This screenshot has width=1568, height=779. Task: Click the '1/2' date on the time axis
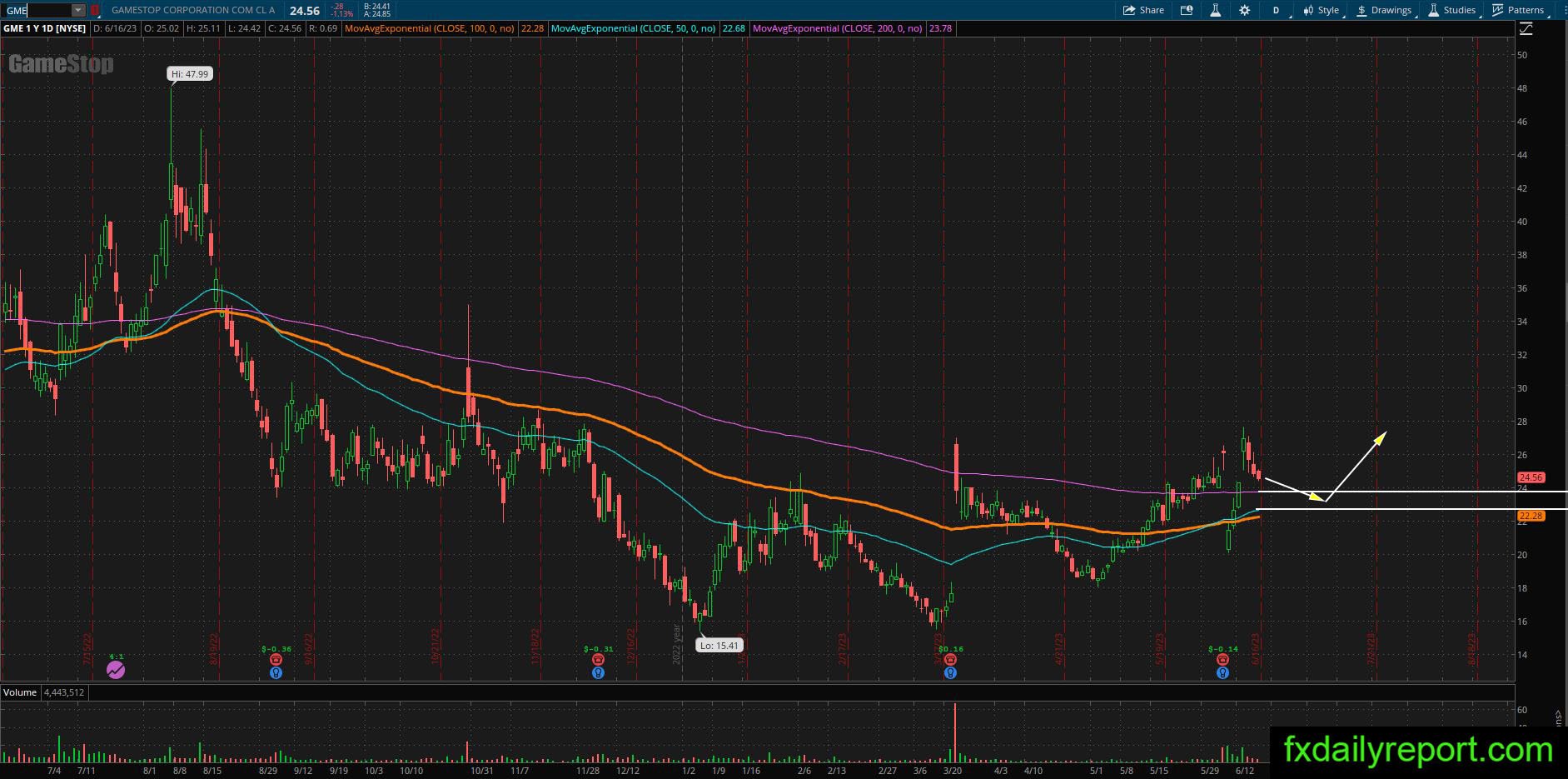(x=689, y=771)
